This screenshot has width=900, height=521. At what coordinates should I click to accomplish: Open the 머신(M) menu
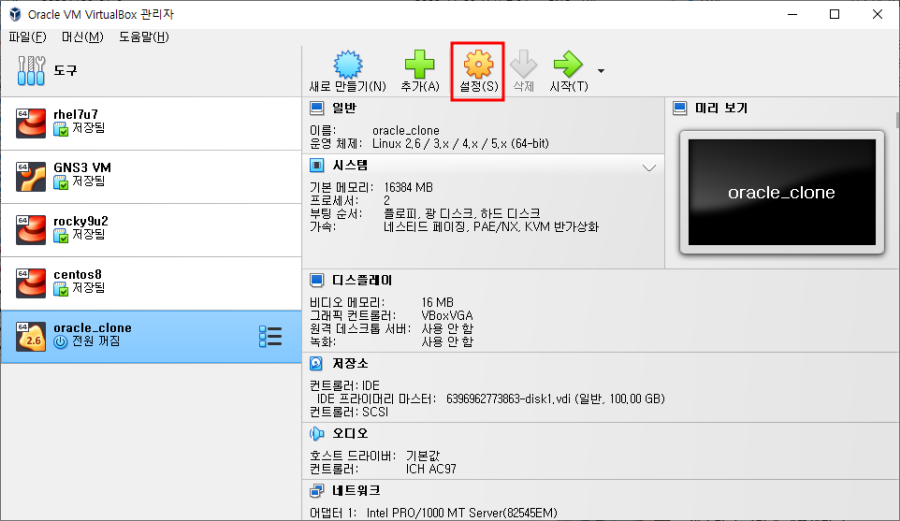83,37
